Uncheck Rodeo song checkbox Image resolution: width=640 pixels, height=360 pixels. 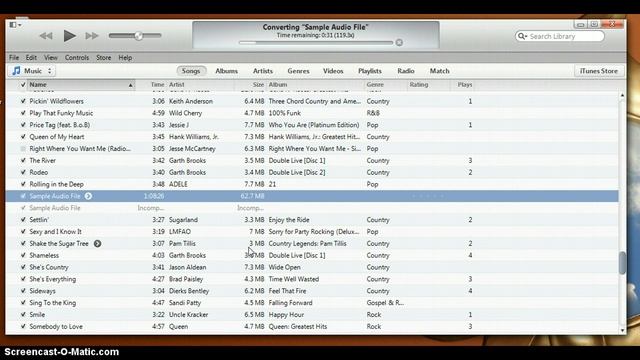tap(23, 172)
